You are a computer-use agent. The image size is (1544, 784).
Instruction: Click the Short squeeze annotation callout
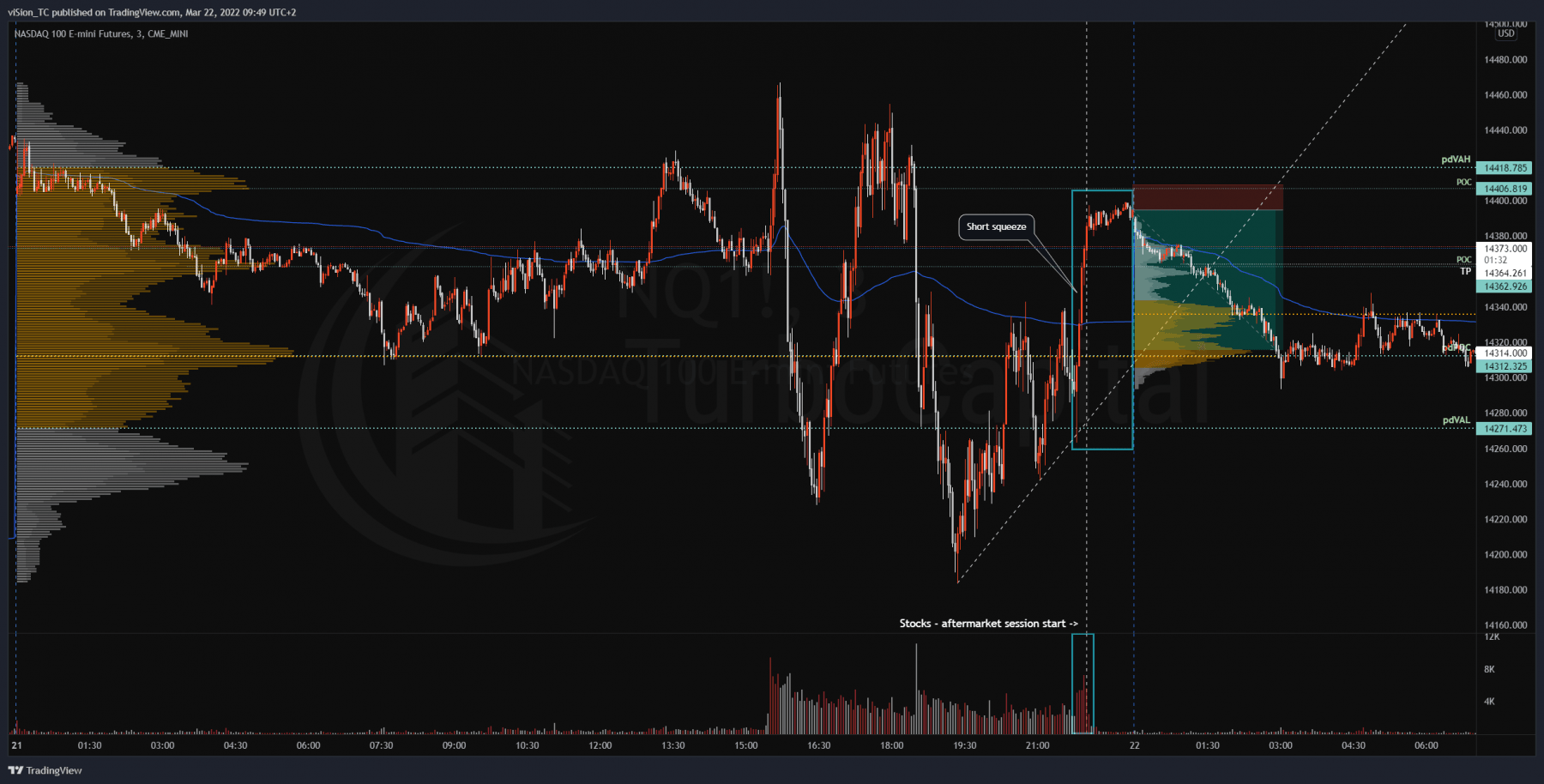coord(997,226)
